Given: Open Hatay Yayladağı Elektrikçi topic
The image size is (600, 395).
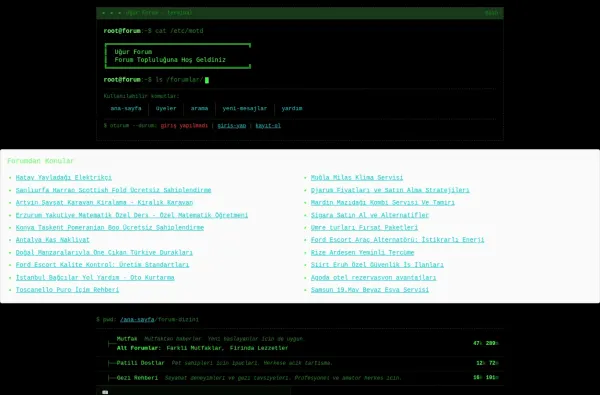Looking at the screenshot, I should click(x=64, y=178).
